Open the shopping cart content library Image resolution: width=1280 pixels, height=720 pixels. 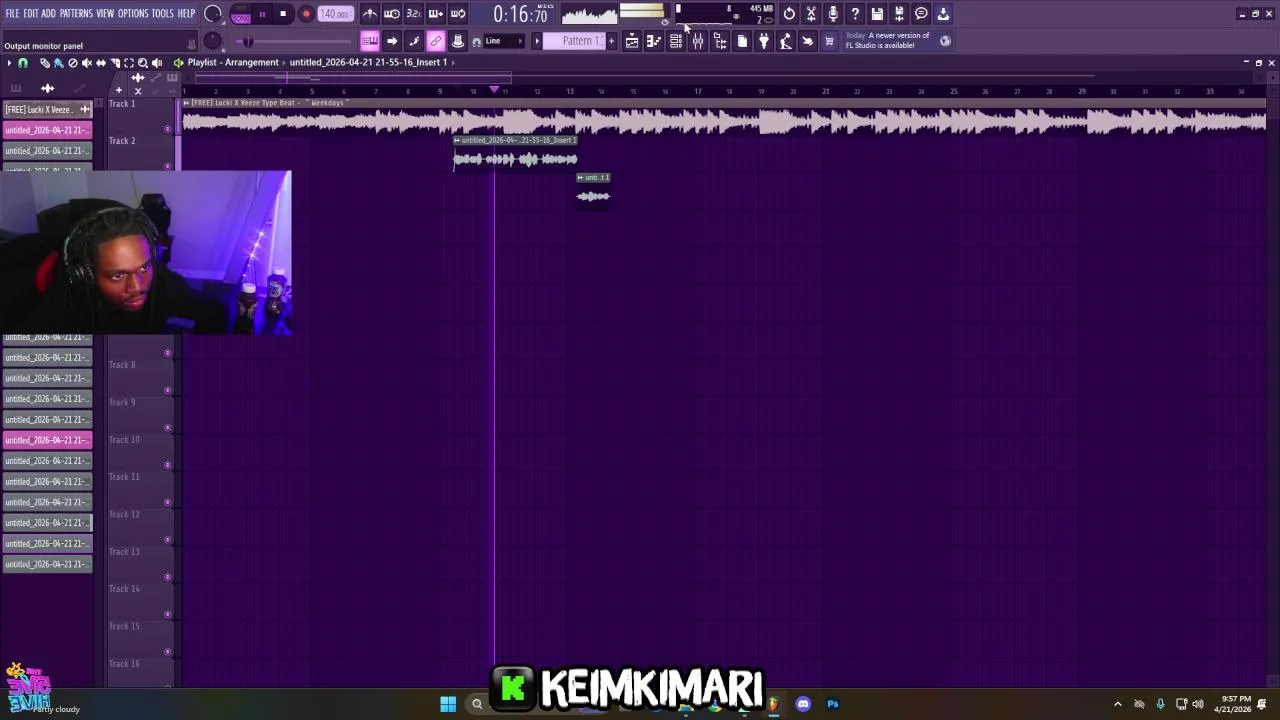[x=829, y=41]
